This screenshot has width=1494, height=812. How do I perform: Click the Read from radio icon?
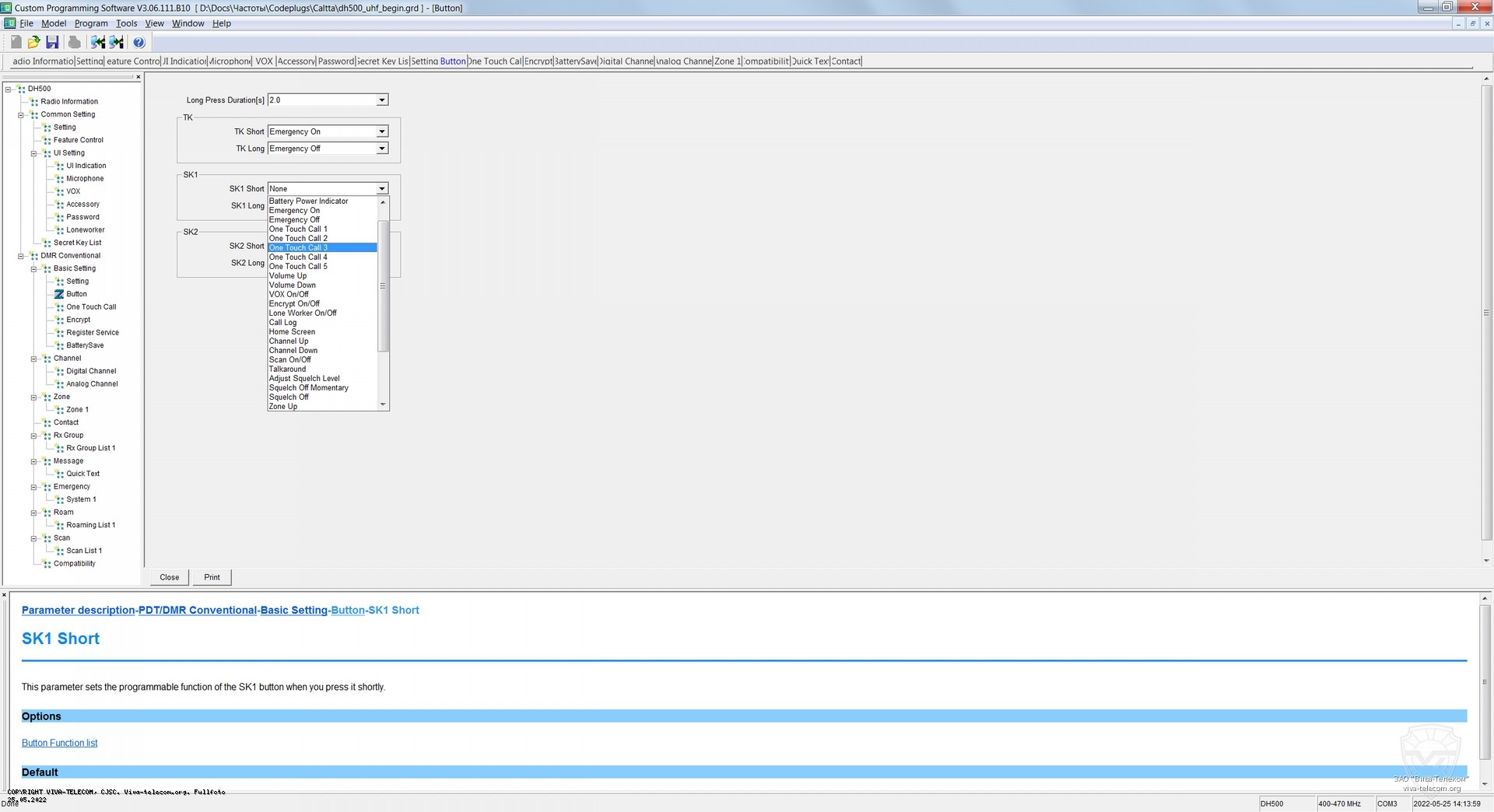pyautogui.click(x=98, y=42)
